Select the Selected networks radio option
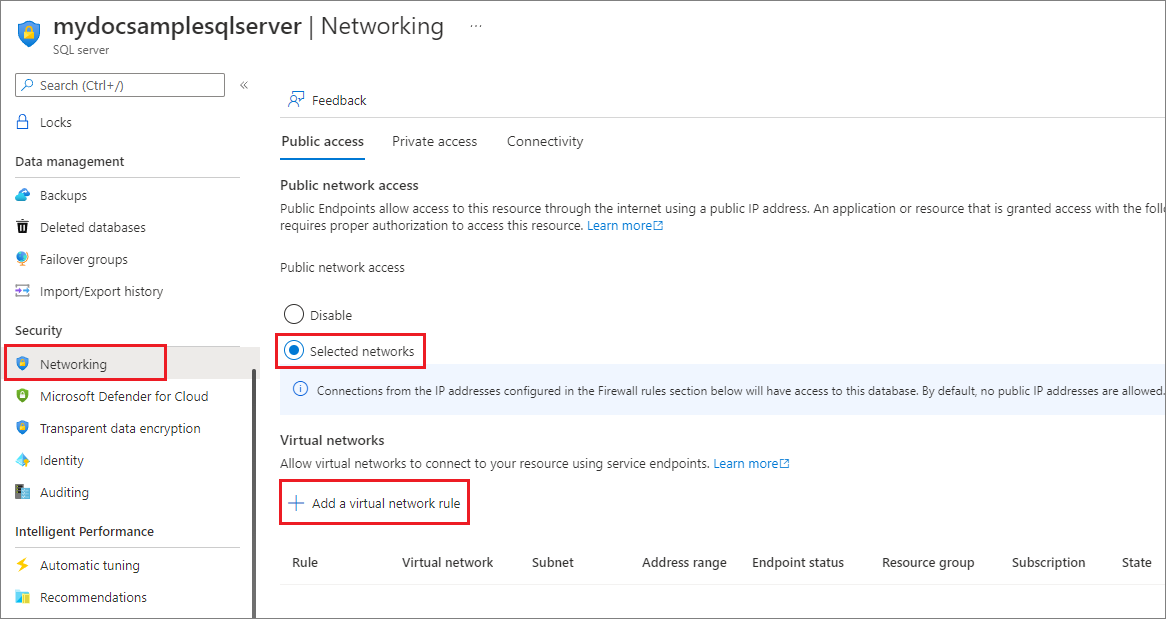Image resolution: width=1166 pixels, height=619 pixels. point(294,351)
